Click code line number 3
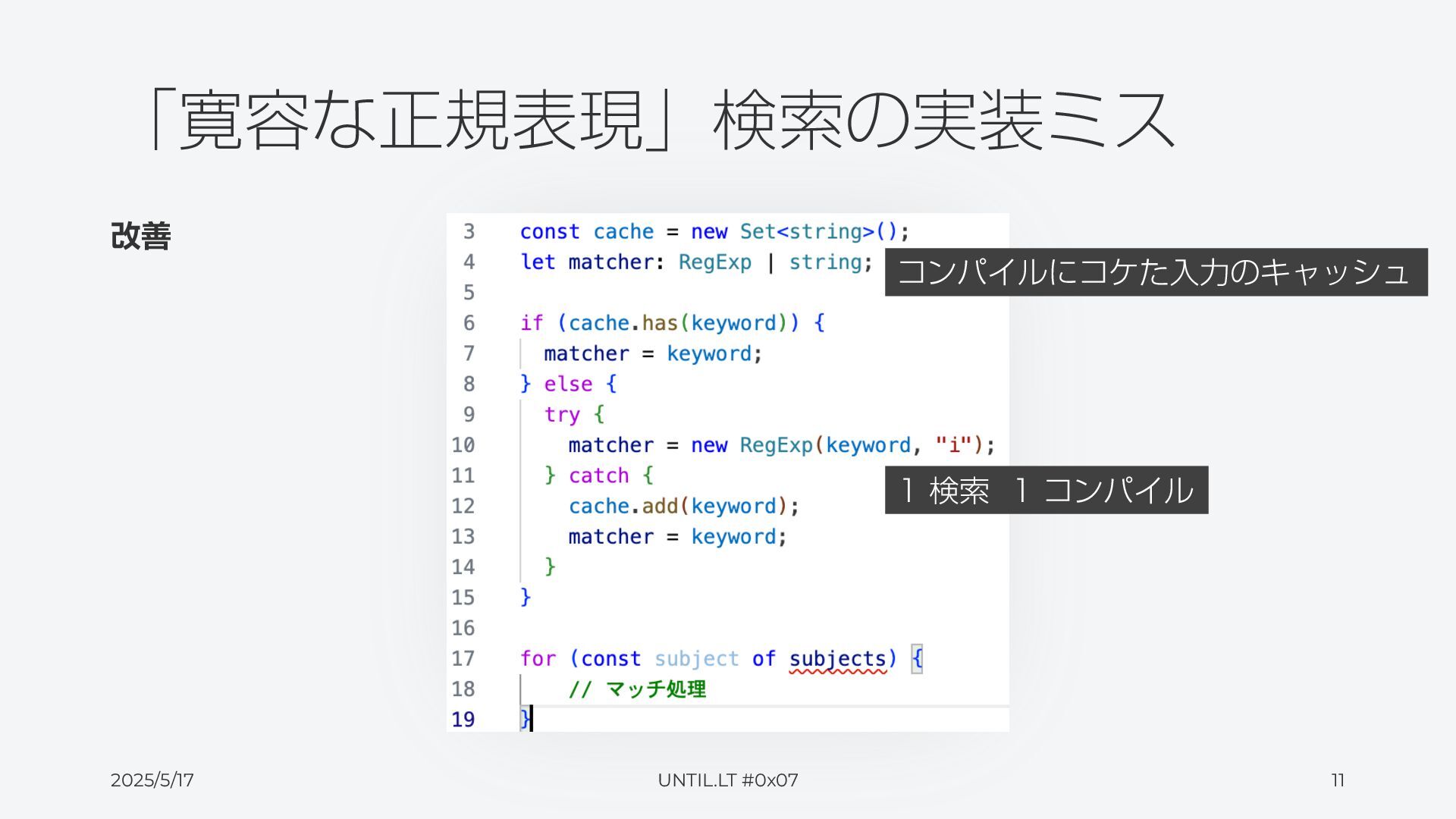Viewport: 1456px width, 819px height. pos(469,231)
